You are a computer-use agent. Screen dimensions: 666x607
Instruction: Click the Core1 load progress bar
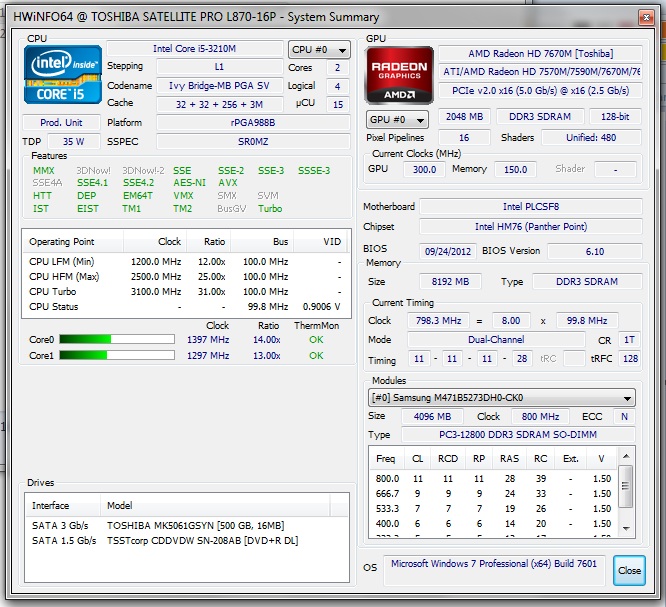coord(117,355)
